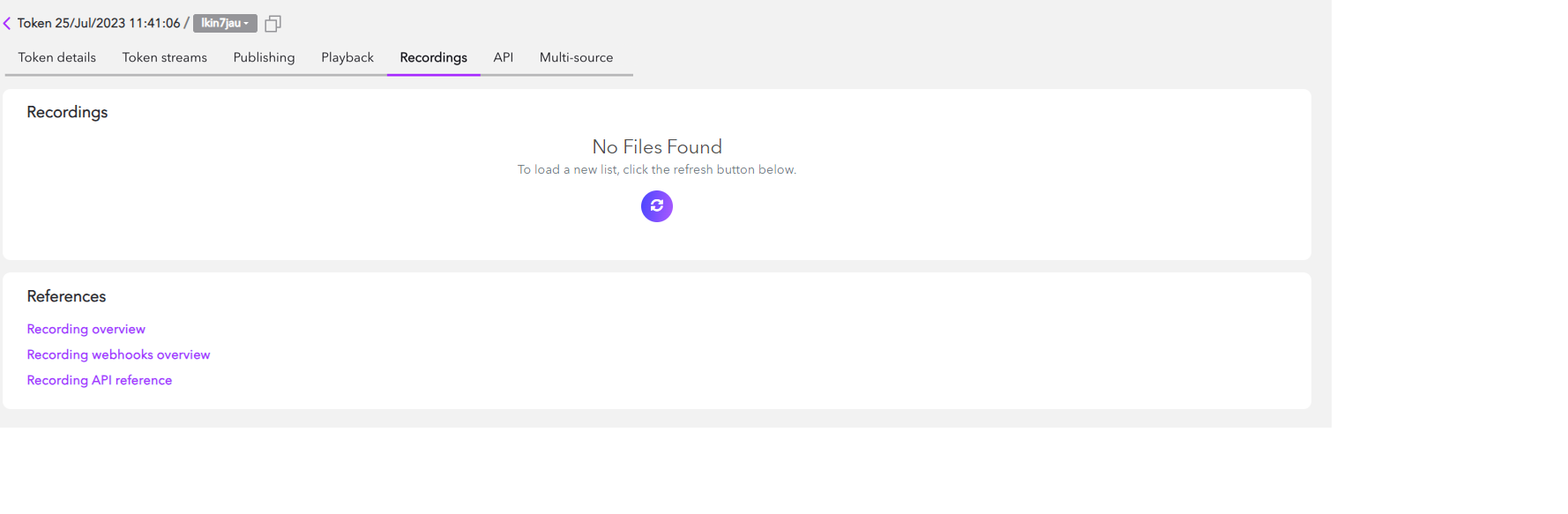Open the Token details tab
Screen dimensions: 1568x514
(57, 57)
